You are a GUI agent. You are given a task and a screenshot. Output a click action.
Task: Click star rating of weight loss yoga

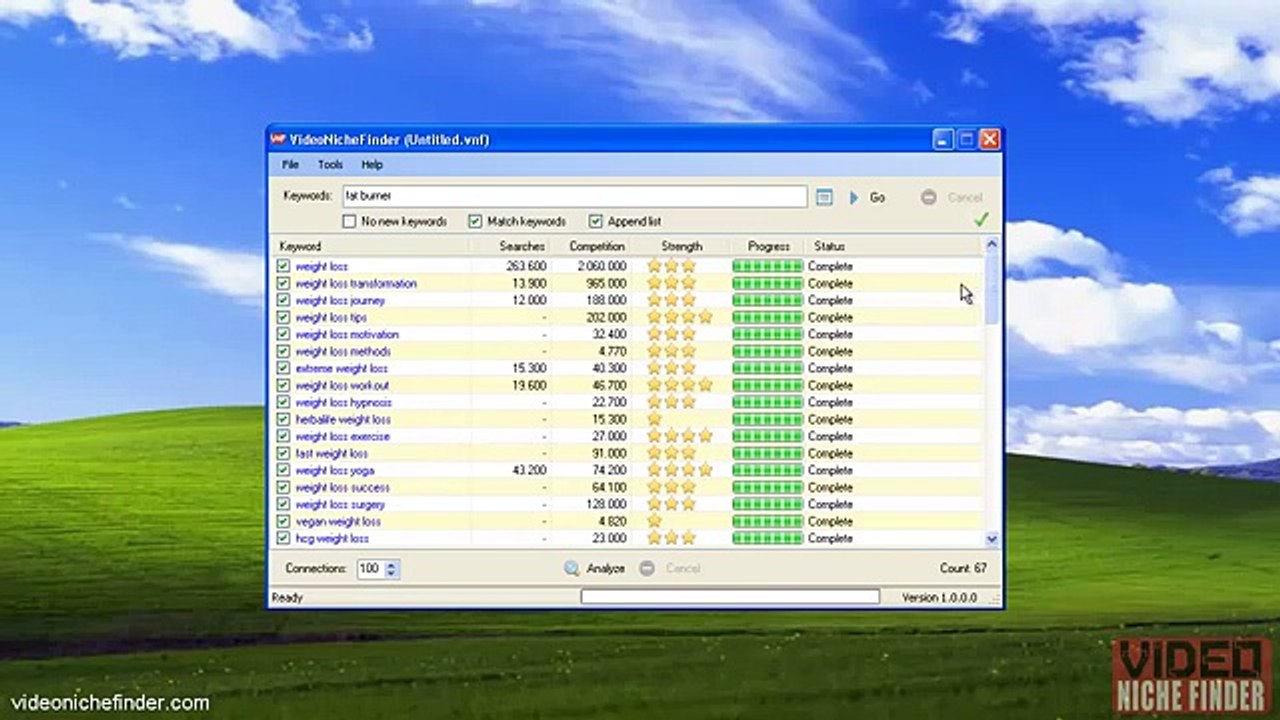pyautogui.click(x=680, y=470)
